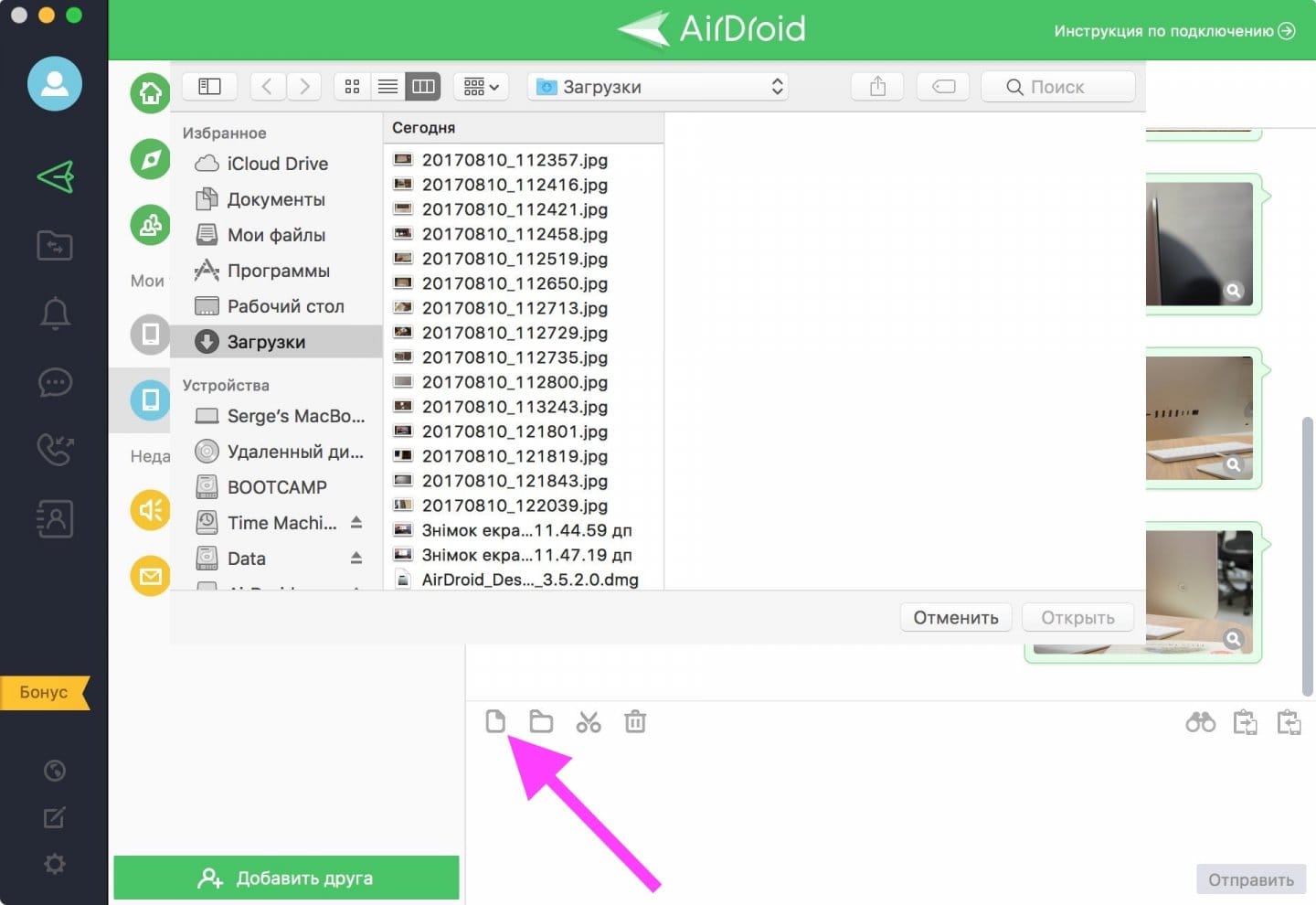Open the user profile avatar
This screenshot has width=1316, height=905.
[55, 83]
